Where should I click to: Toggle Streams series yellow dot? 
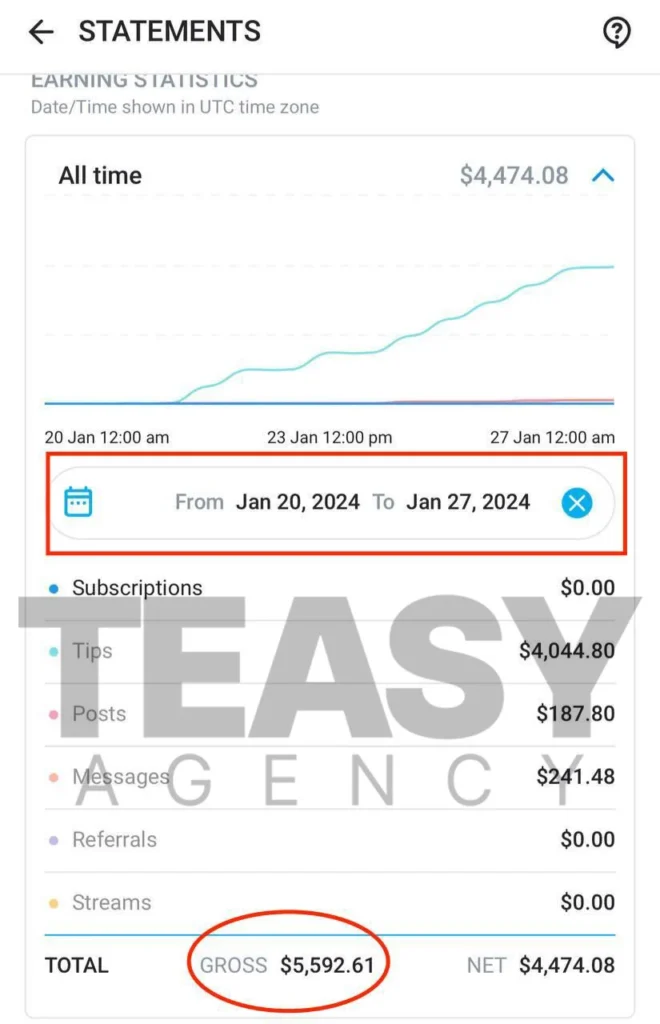coord(54,903)
